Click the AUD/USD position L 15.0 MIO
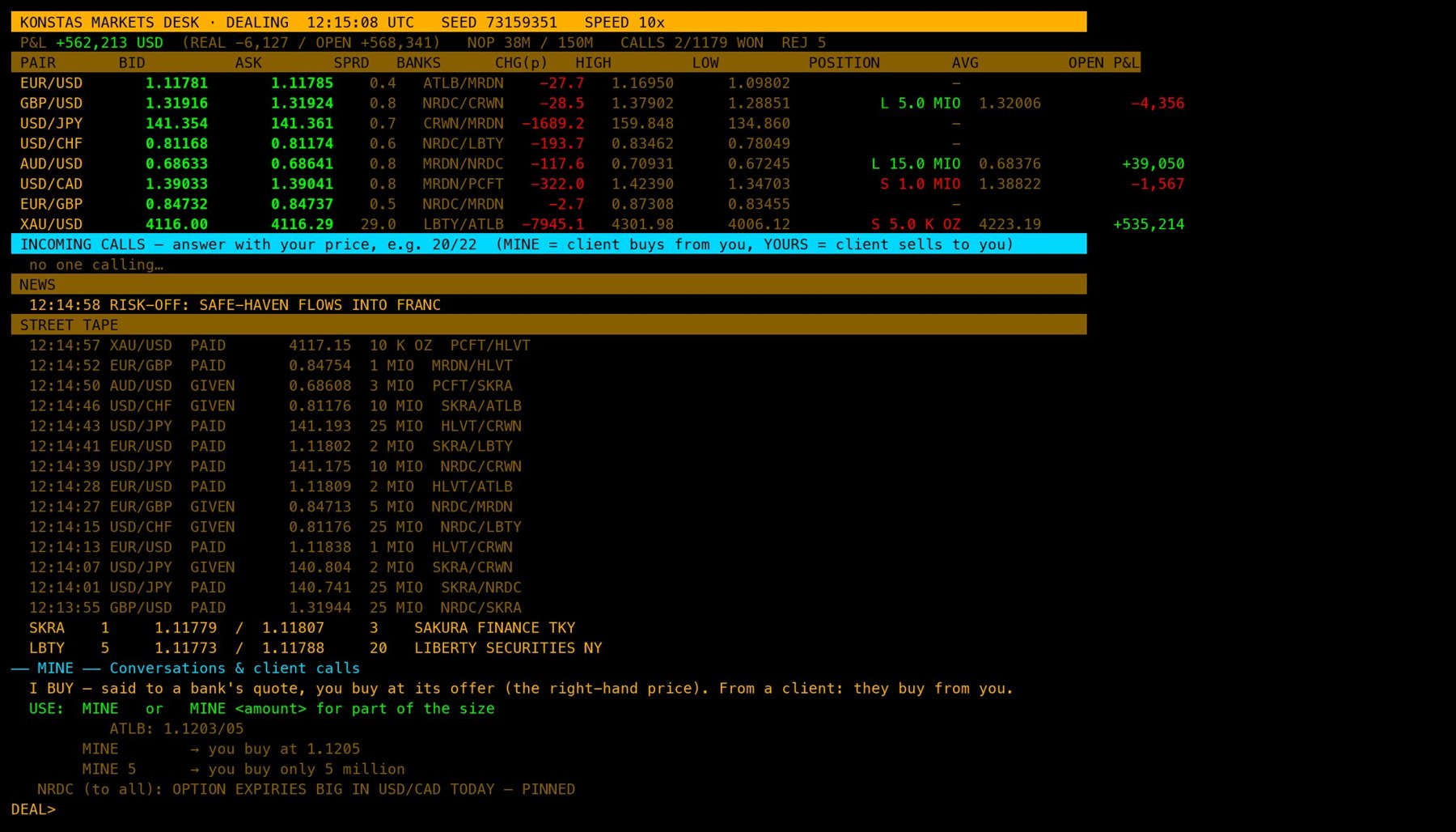 tap(916, 163)
